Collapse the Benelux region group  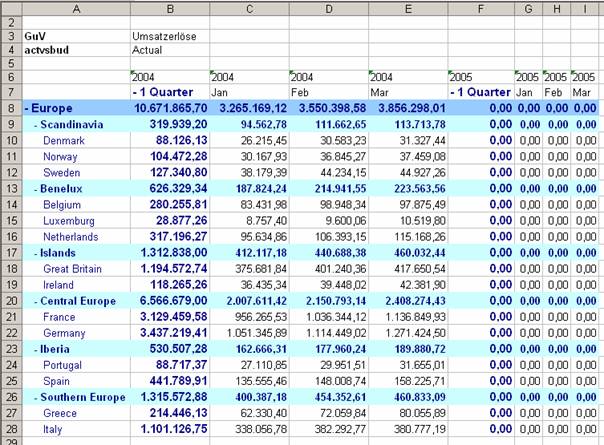(x=37, y=188)
